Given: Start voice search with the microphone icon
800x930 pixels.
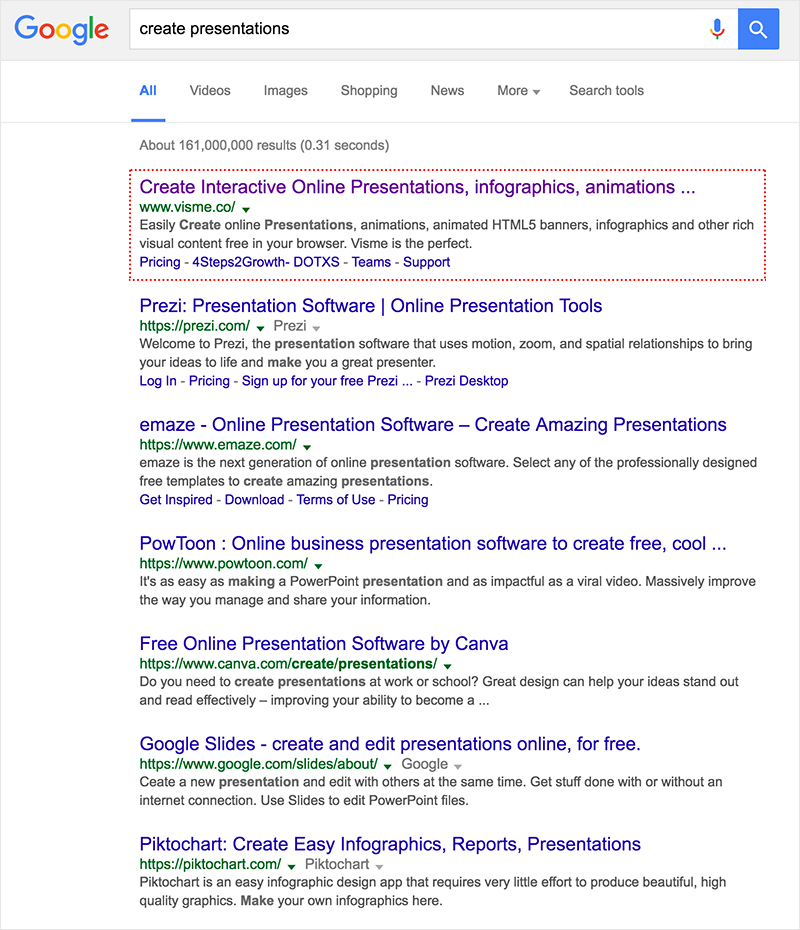Looking at the screenshot, I should tap(717, 28).
